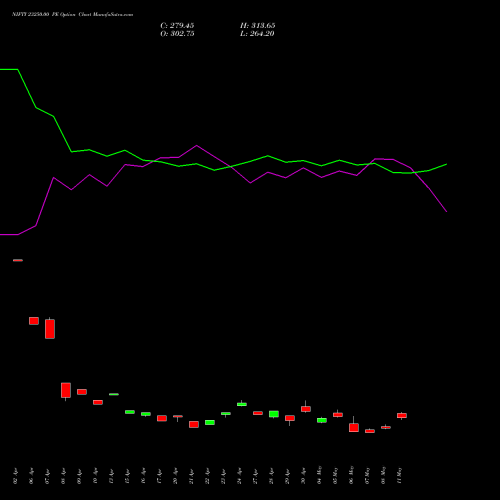Image resolution: width=500 pixels, height=500 pixels.
Task: Select the 07 Apr date label
Action: 47,476
